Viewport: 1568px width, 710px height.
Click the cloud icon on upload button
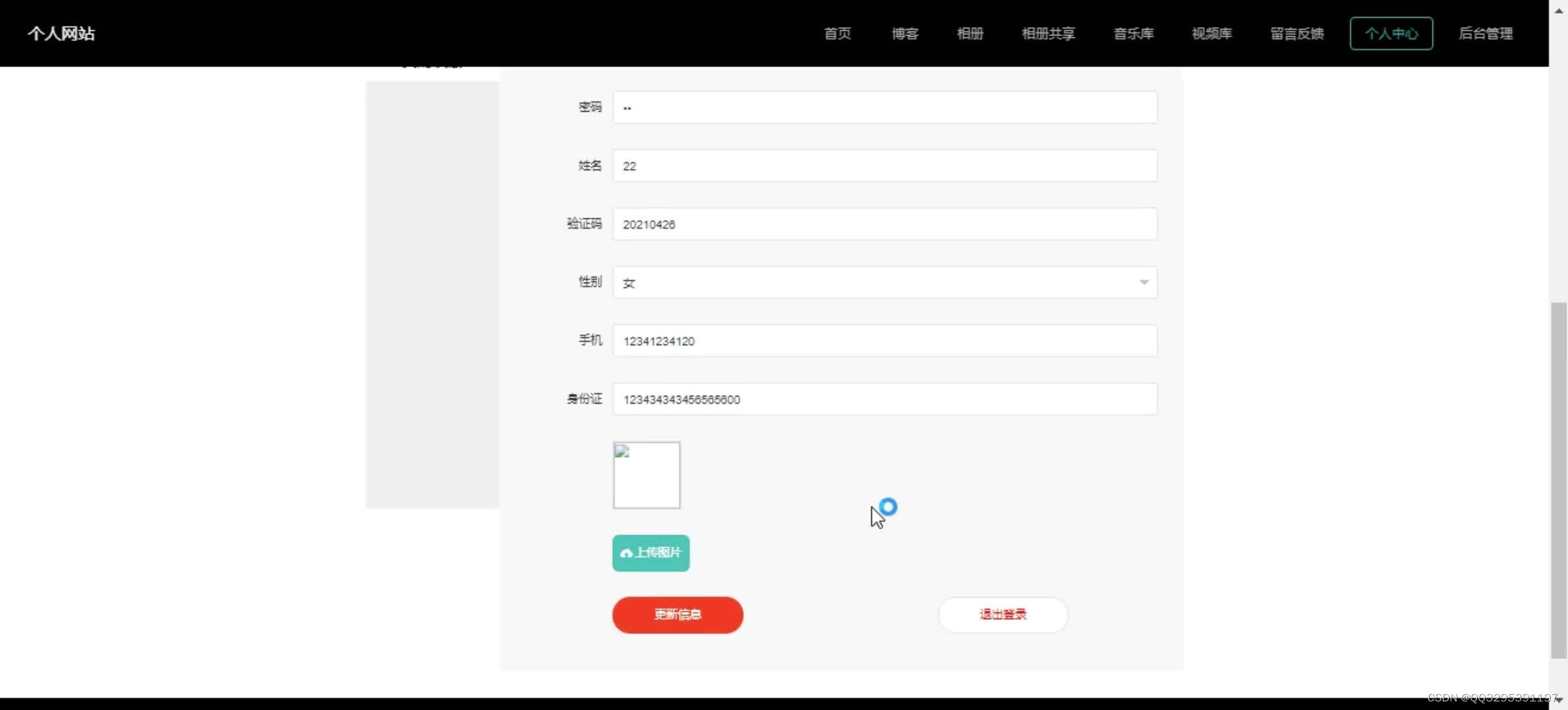point(626,553)
